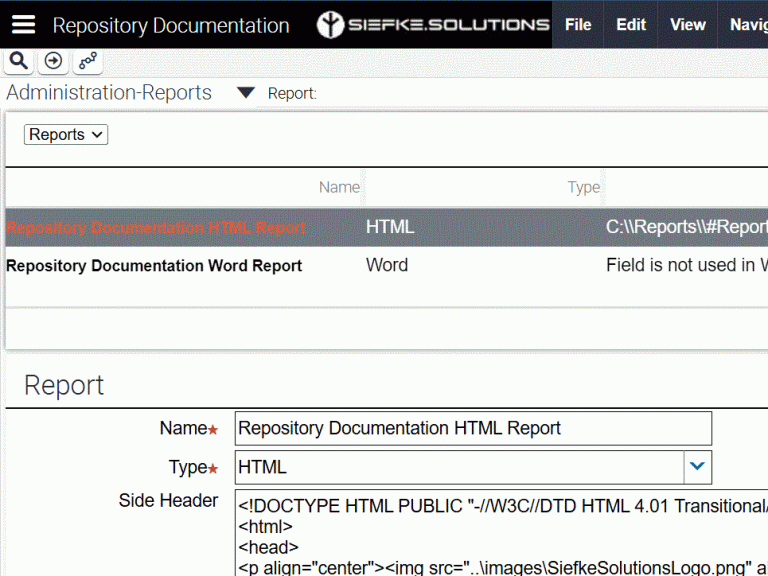The height and width of the screenshot is (576, 768).
Task: Click the Report section heading
Action: (64, 385)
